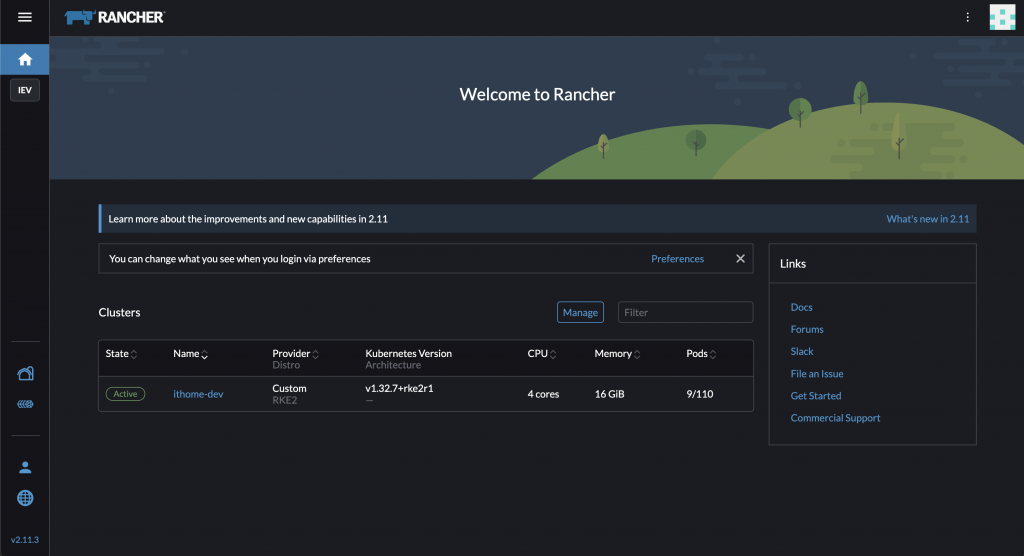Screen dimensions: 1024x556
Task: Sort clusters by Pods column
Action: [701, 353]
